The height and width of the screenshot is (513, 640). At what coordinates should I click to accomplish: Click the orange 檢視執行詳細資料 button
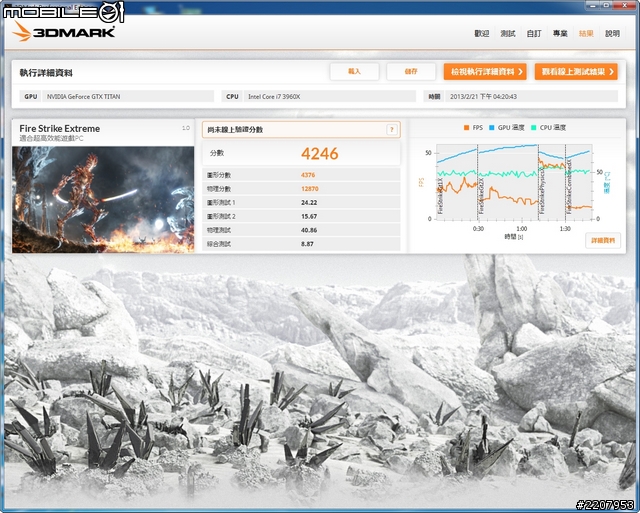[x=485, y=71]
